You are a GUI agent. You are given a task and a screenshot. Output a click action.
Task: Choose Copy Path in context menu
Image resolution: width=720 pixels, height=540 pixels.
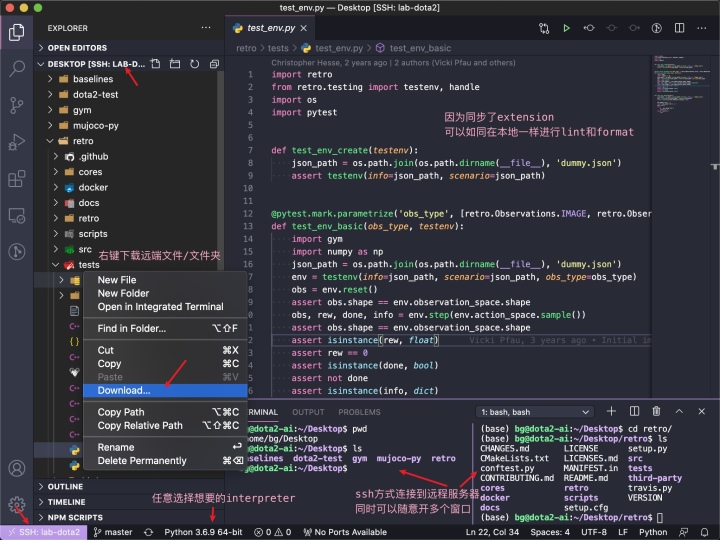click(165, 412)
